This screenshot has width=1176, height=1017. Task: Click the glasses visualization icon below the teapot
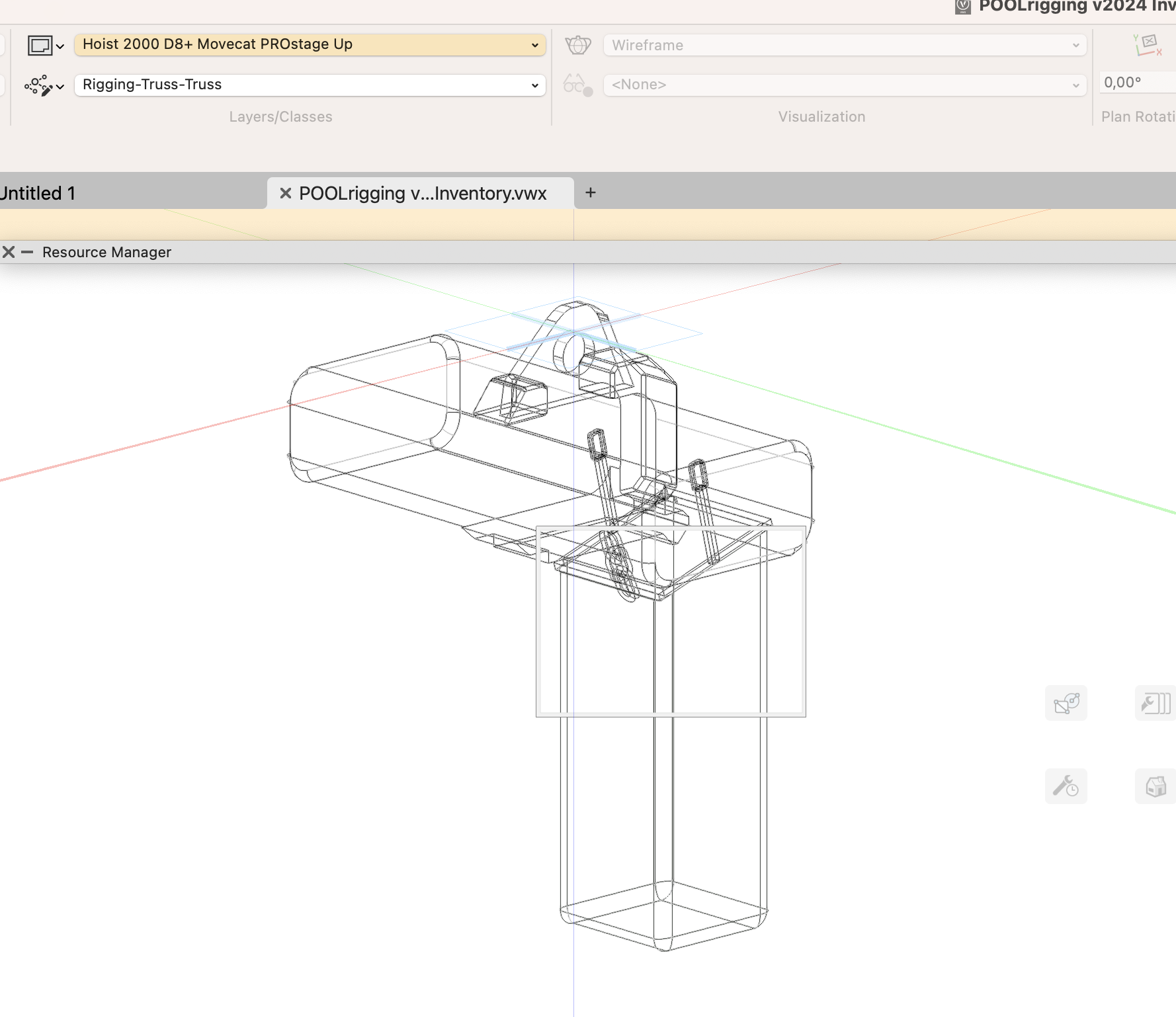575,85
